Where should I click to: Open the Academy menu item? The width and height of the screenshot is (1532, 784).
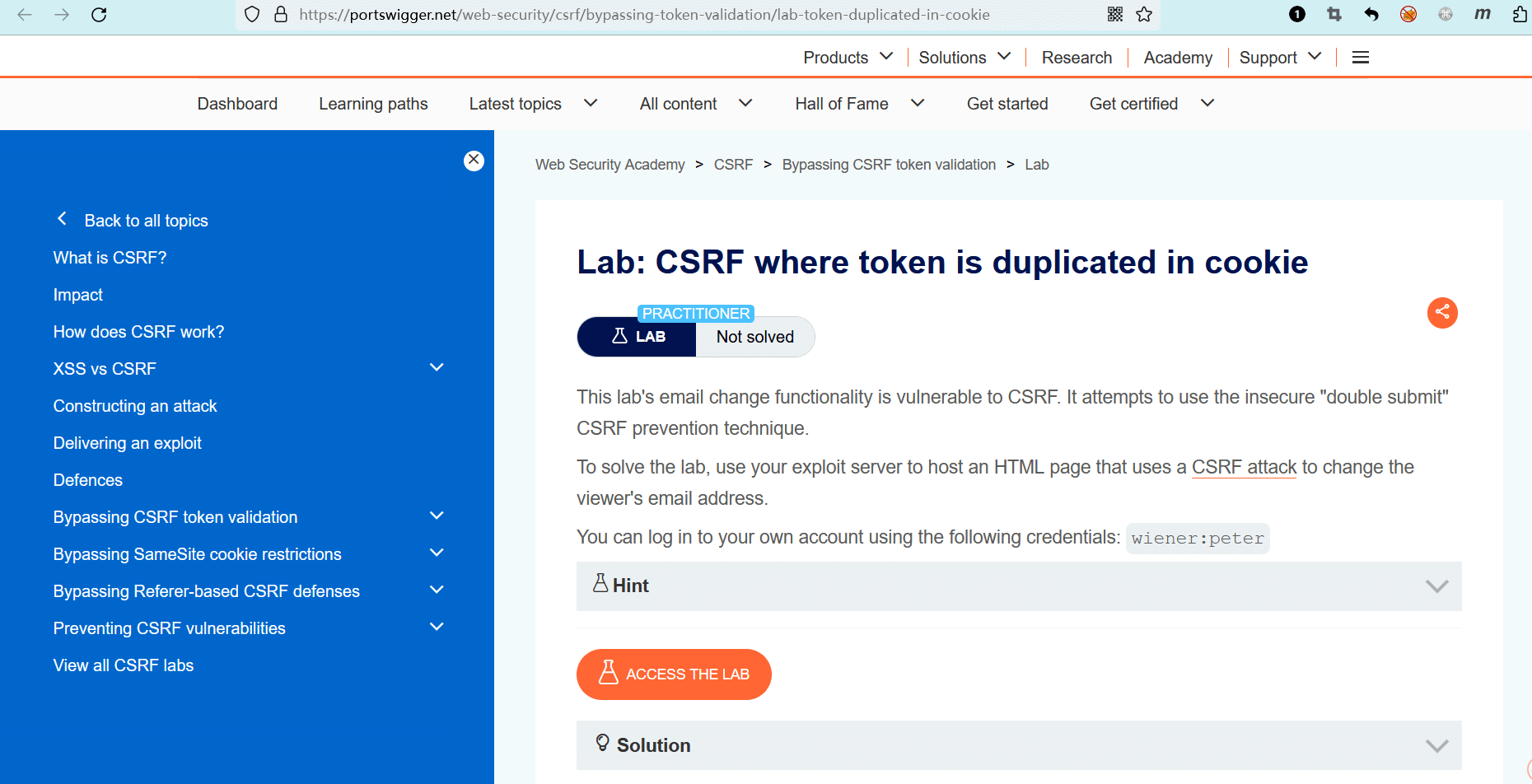(x=1178, y=57)
